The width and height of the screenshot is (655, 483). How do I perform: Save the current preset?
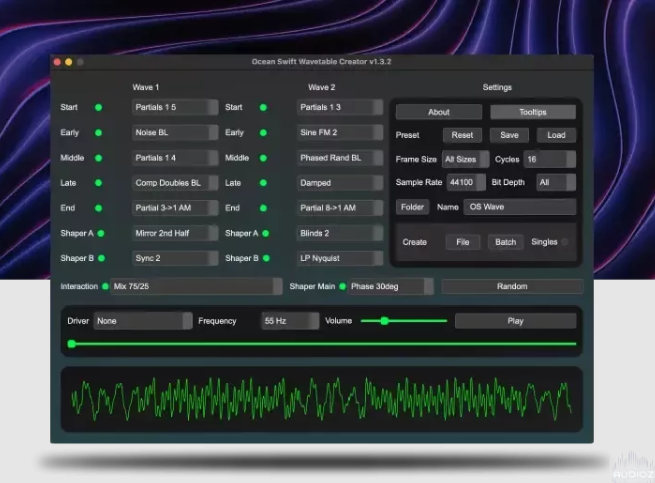click(509, 135)
